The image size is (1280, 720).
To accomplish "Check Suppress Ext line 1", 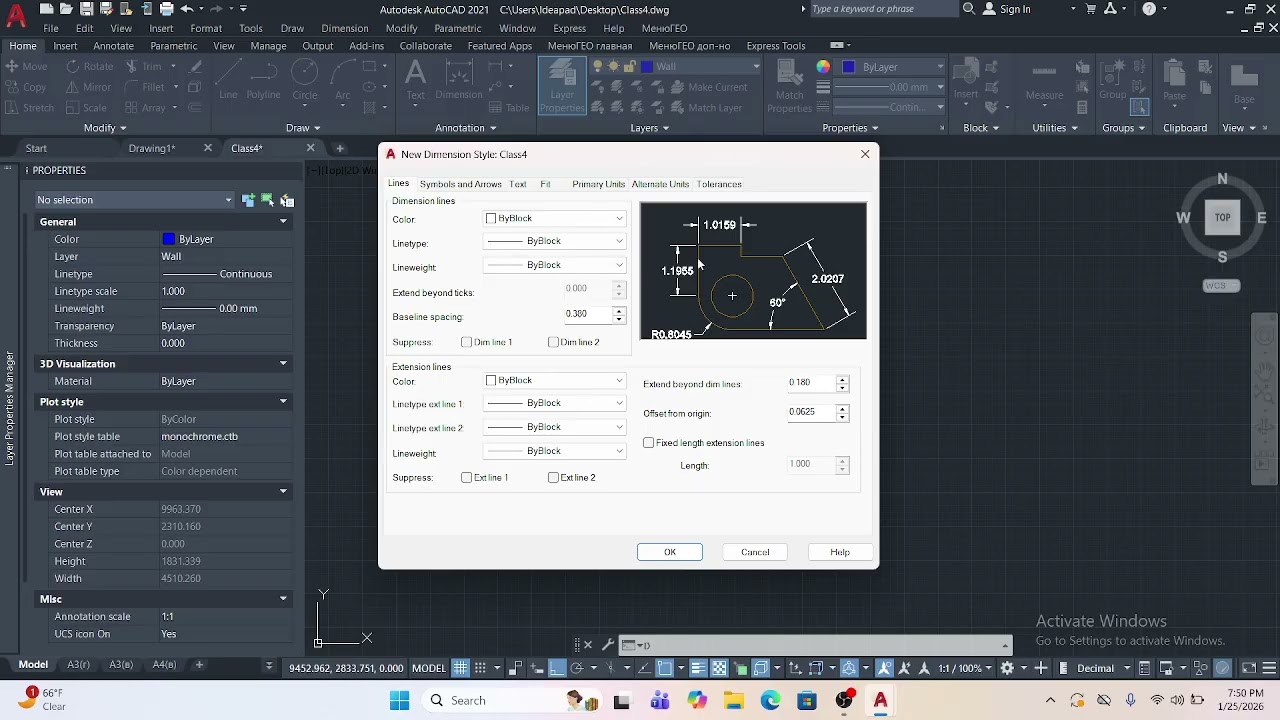I will point(467,478).
